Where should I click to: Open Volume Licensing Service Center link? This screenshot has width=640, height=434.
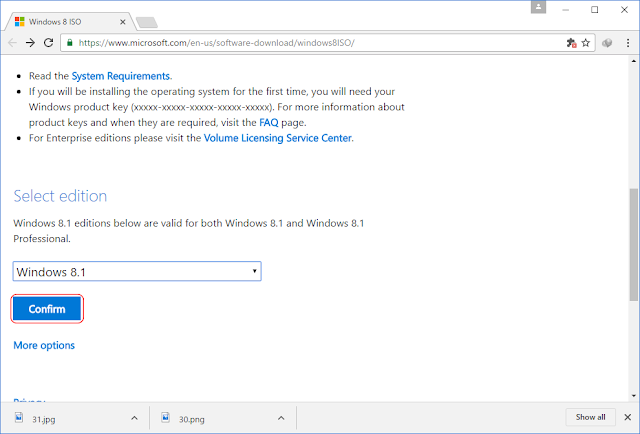pyautogui.click(x=278, y=138)
